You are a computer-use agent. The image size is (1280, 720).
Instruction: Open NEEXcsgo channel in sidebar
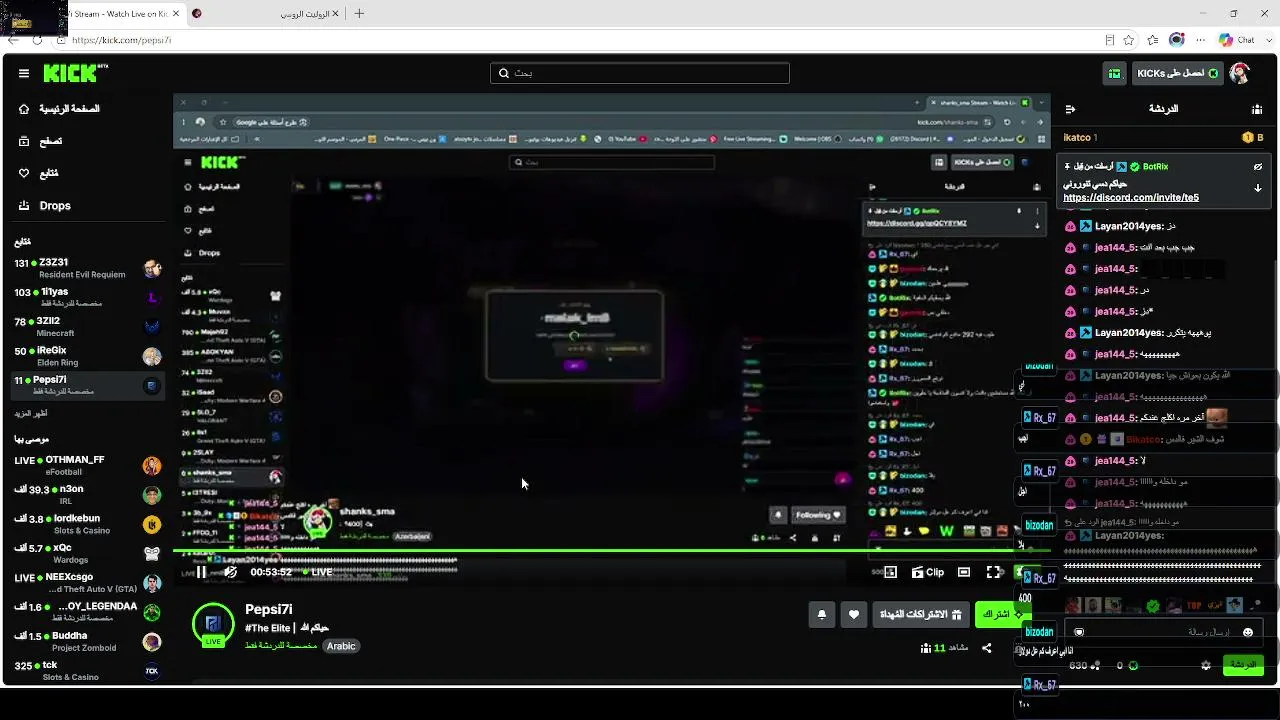click(x=88, y=582)
